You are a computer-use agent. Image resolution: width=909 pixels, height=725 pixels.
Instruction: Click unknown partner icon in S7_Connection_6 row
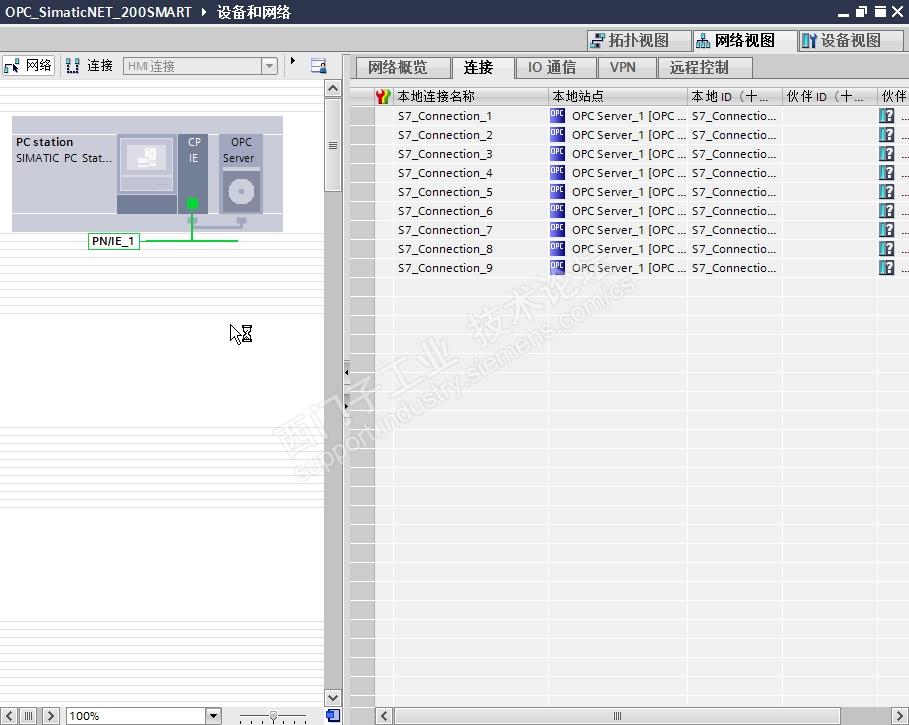click(886, 210)
